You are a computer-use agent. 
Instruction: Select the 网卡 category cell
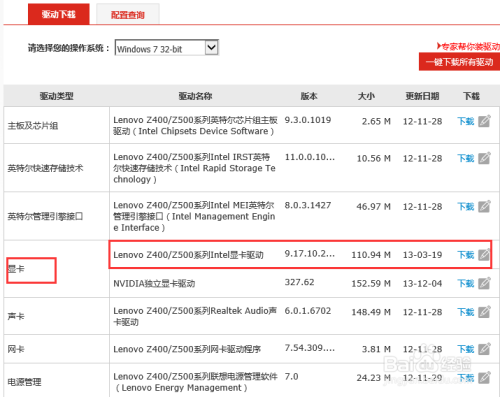coord(56,349)
